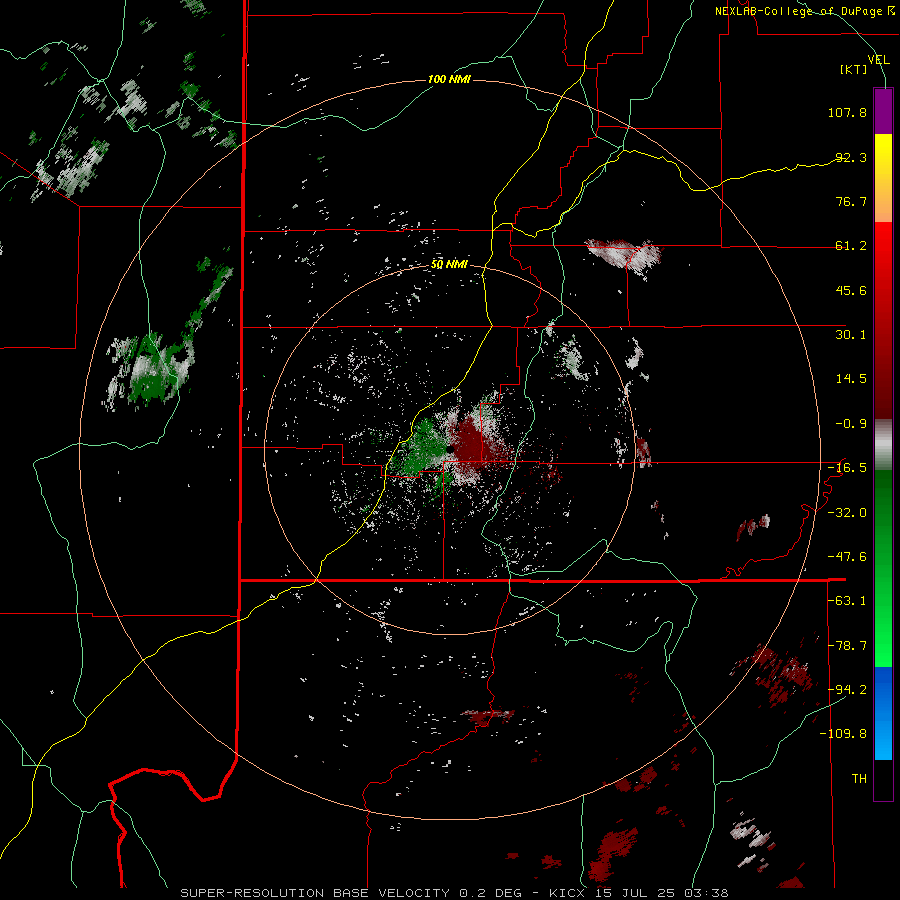Select the -16.5 scale value

coord(847,468)
